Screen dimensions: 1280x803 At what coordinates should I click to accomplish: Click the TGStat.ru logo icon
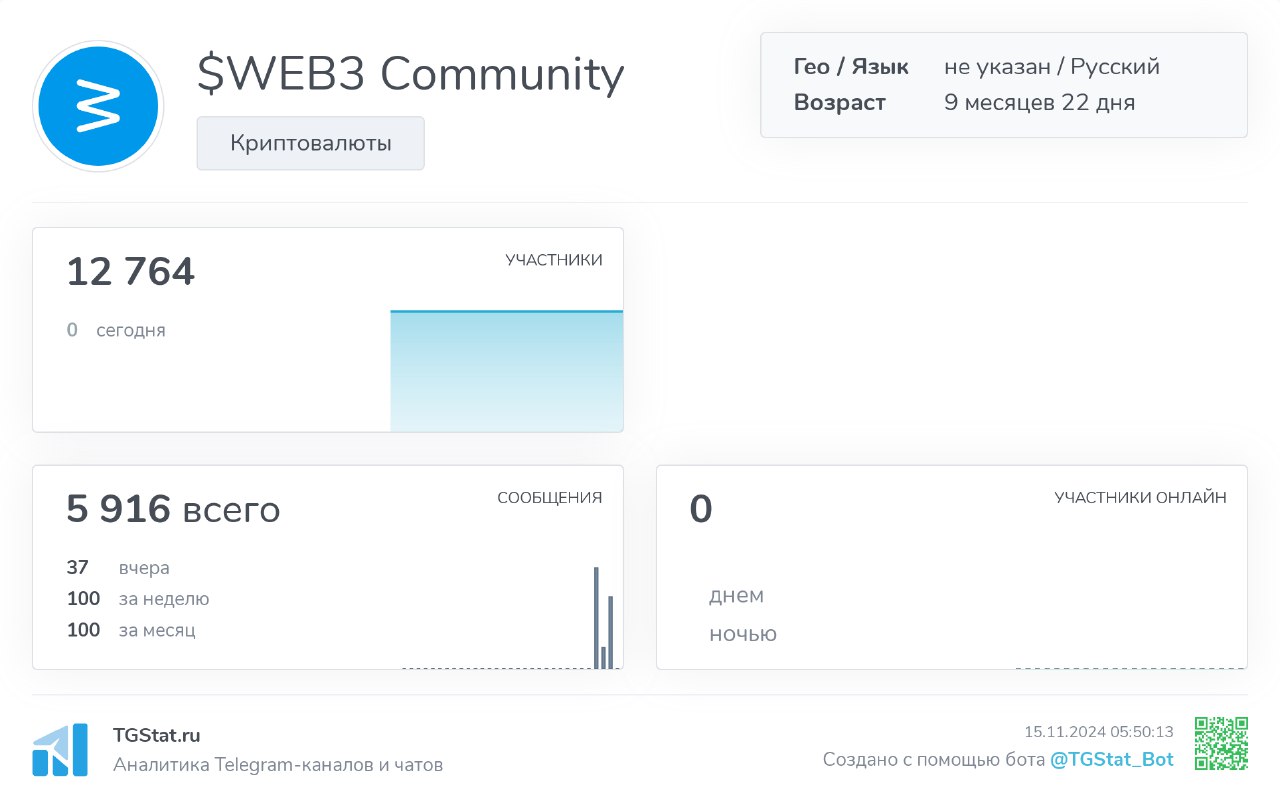(x=60, y=750)
